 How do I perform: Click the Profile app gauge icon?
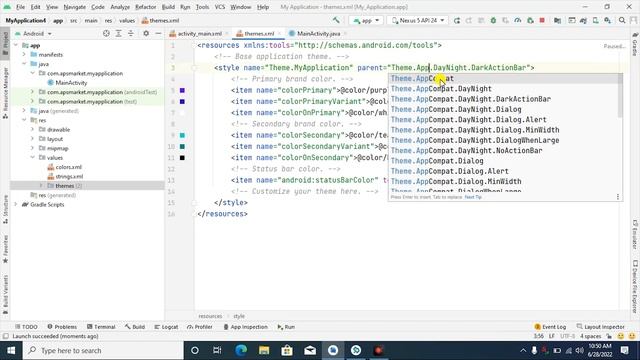[518, 20]
